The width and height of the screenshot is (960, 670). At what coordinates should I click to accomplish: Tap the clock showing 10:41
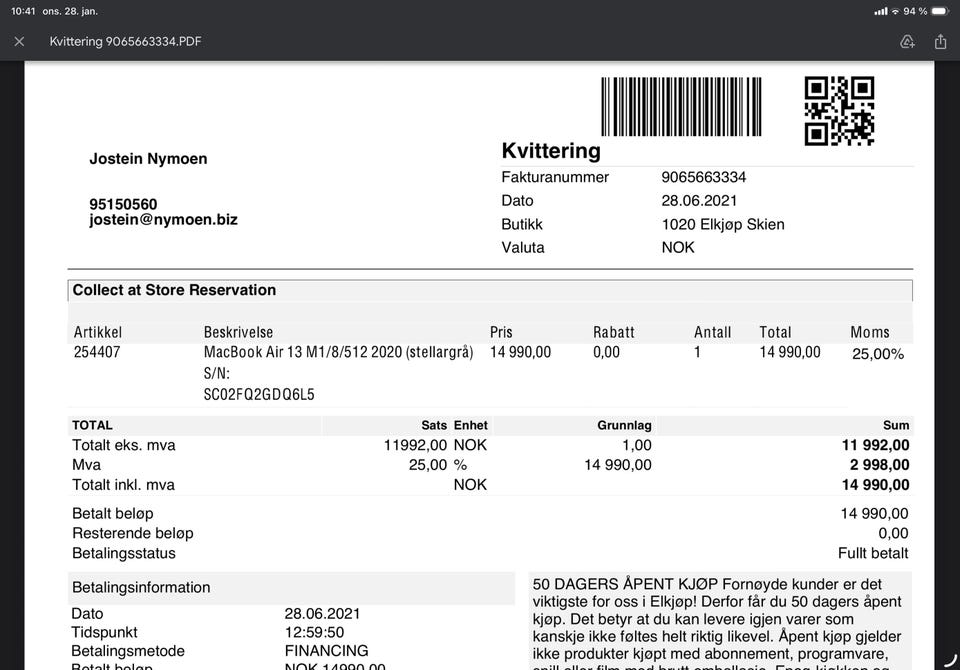point(23,11)
